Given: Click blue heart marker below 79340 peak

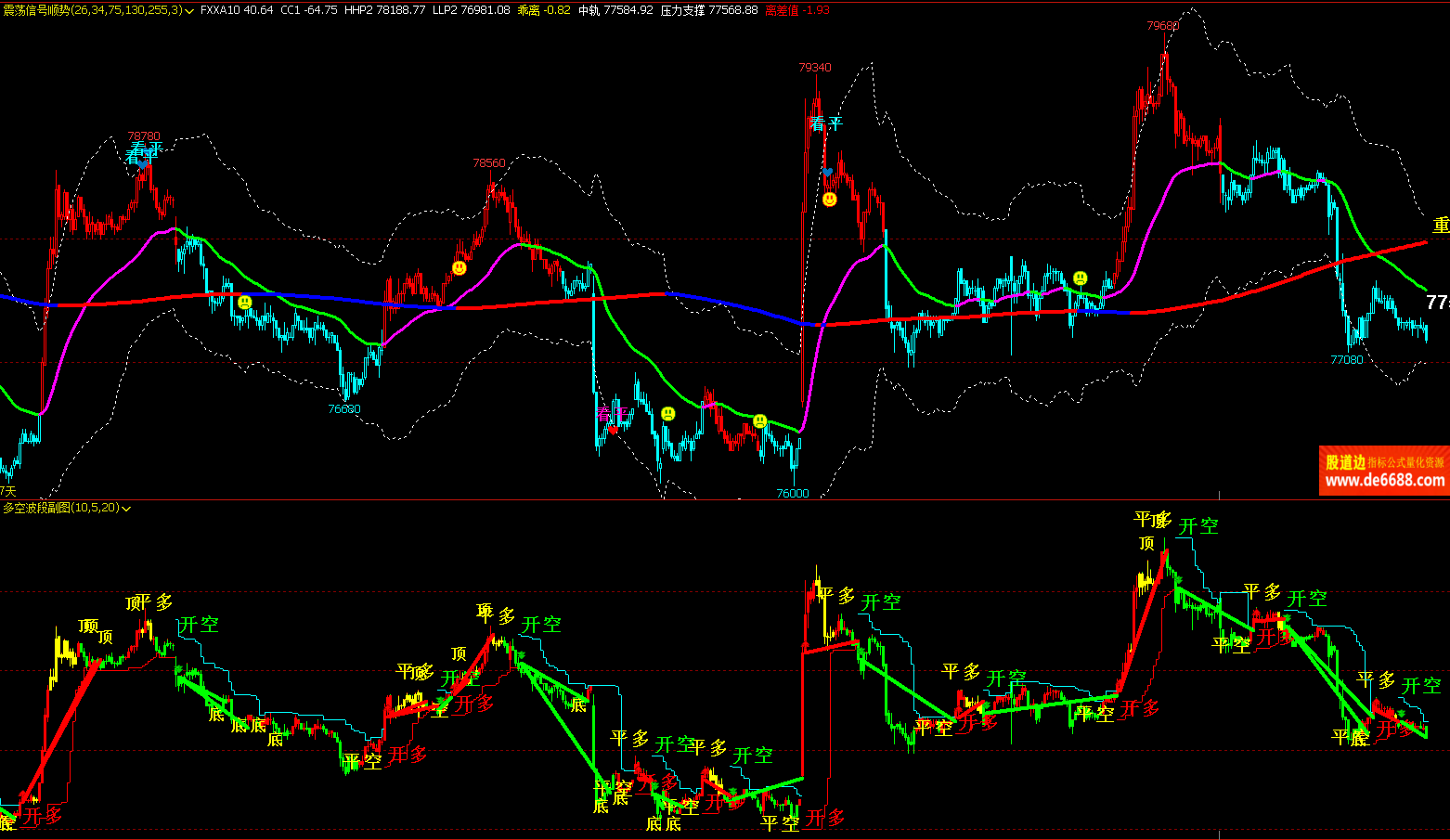Looking at the screenshot, I should click(x=827, y=173).
